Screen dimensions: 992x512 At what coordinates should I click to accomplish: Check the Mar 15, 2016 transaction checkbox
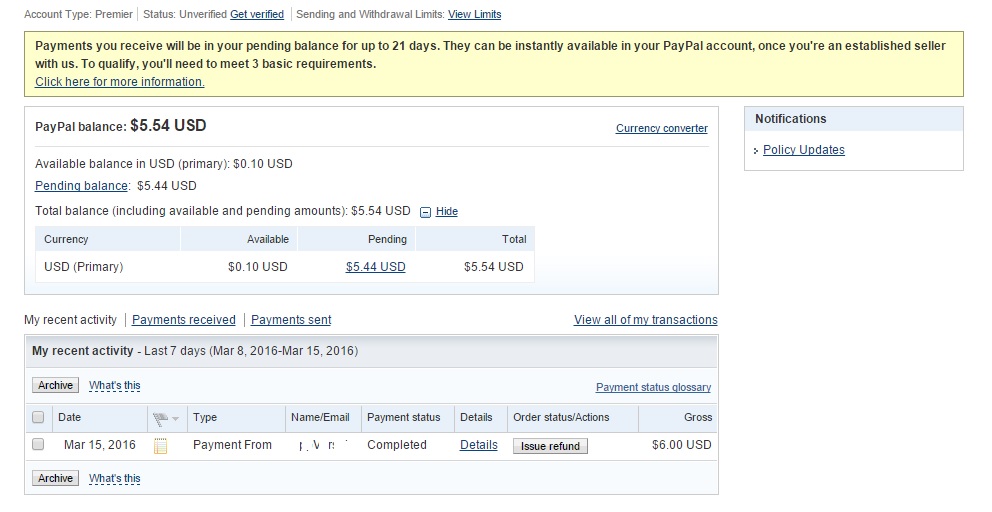click(38, 445)
